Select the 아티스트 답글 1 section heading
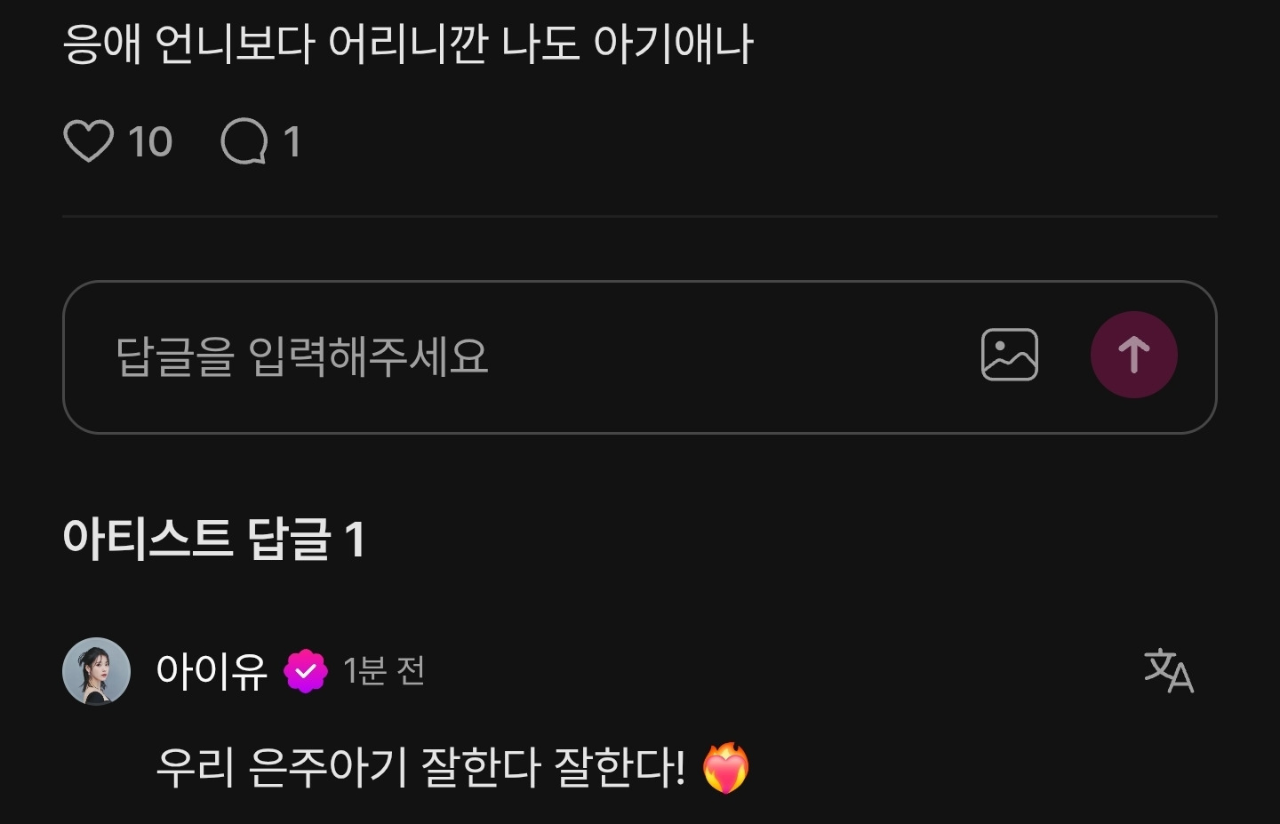Screen dimensions: 1280x824 point(213,539)
